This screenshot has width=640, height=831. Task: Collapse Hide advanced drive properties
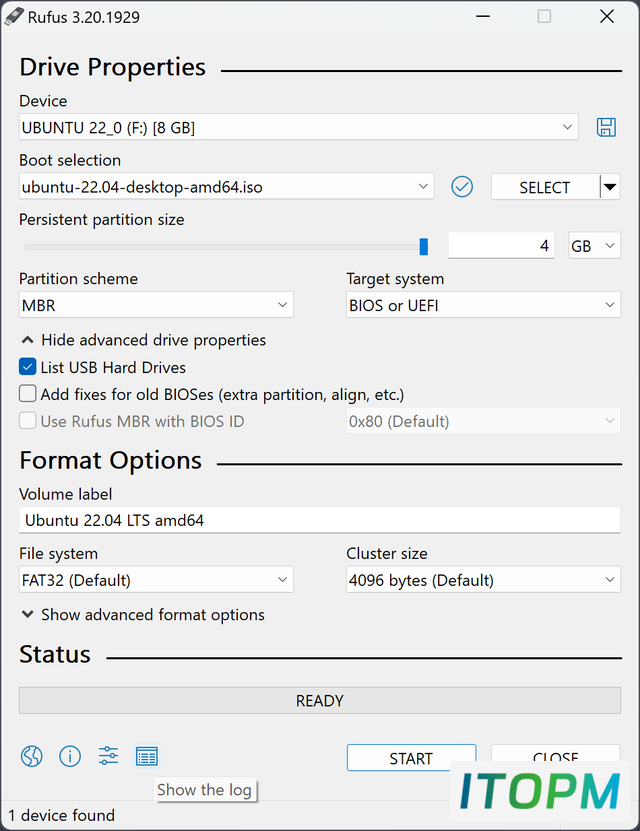coord(143,340)
